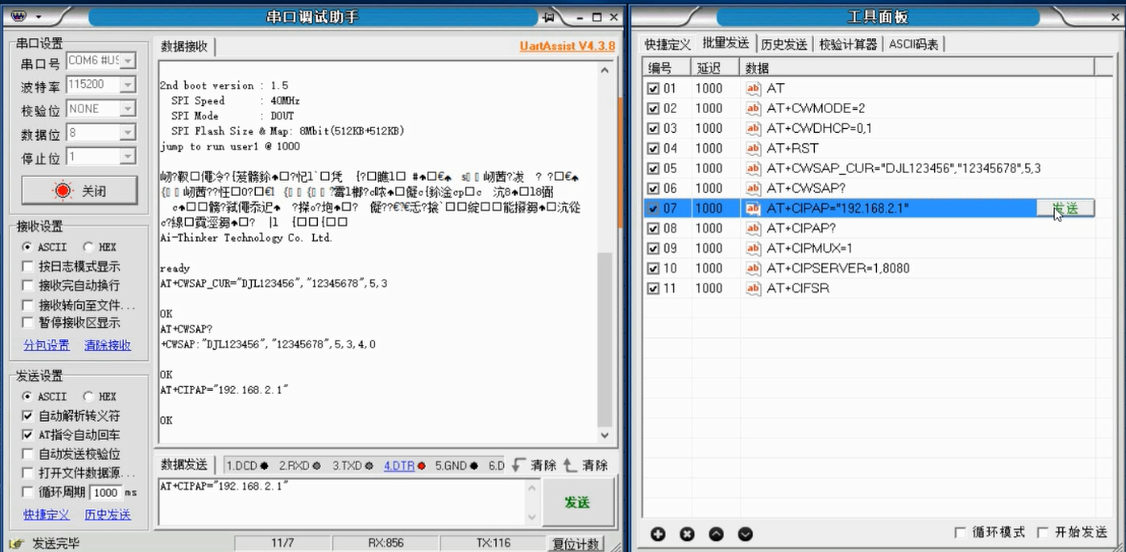Click the add (plus) icon in tool panel
1126x552 pixels.
click(658, 534)
